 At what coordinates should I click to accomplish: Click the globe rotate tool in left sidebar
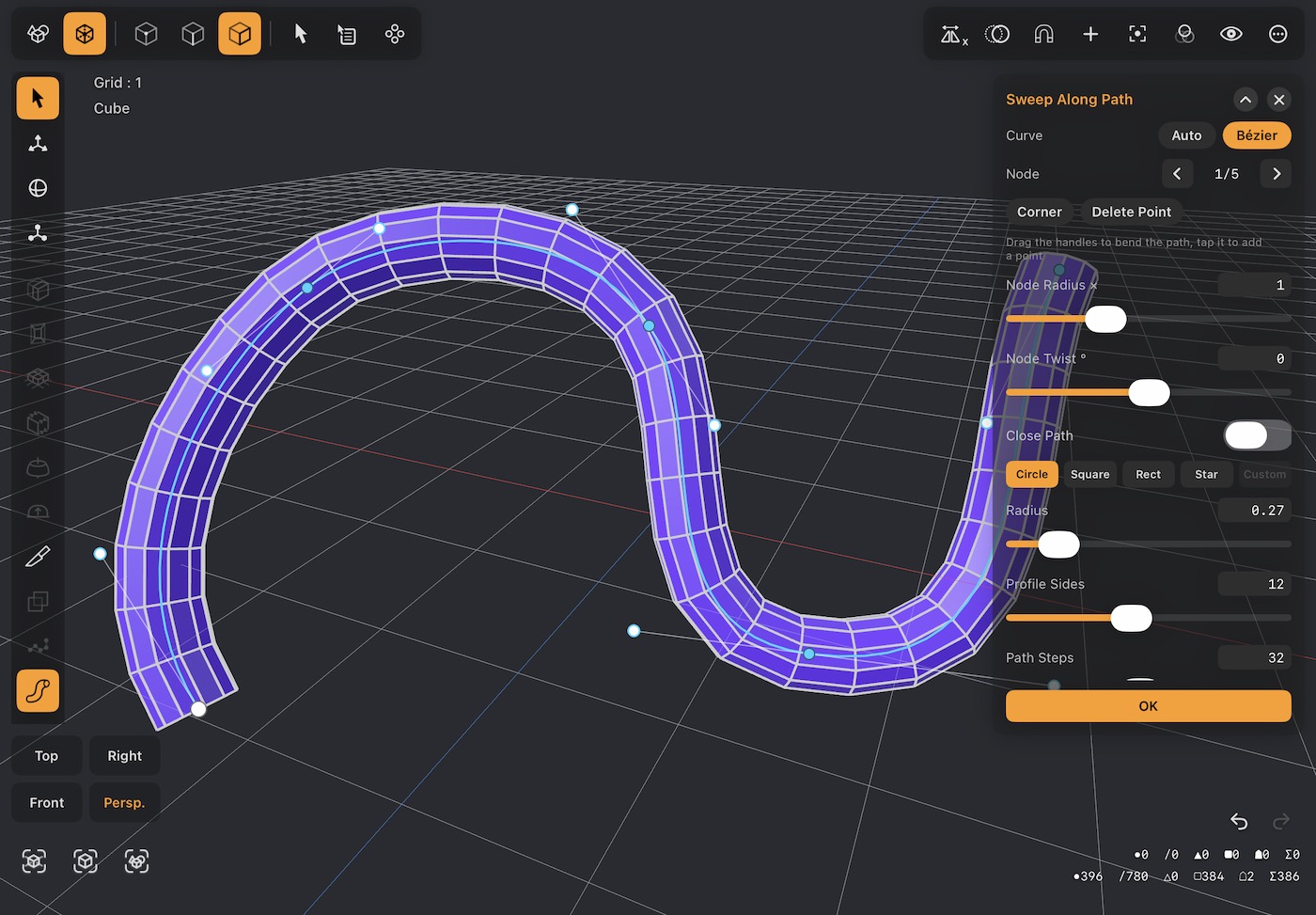coord(38,188)
